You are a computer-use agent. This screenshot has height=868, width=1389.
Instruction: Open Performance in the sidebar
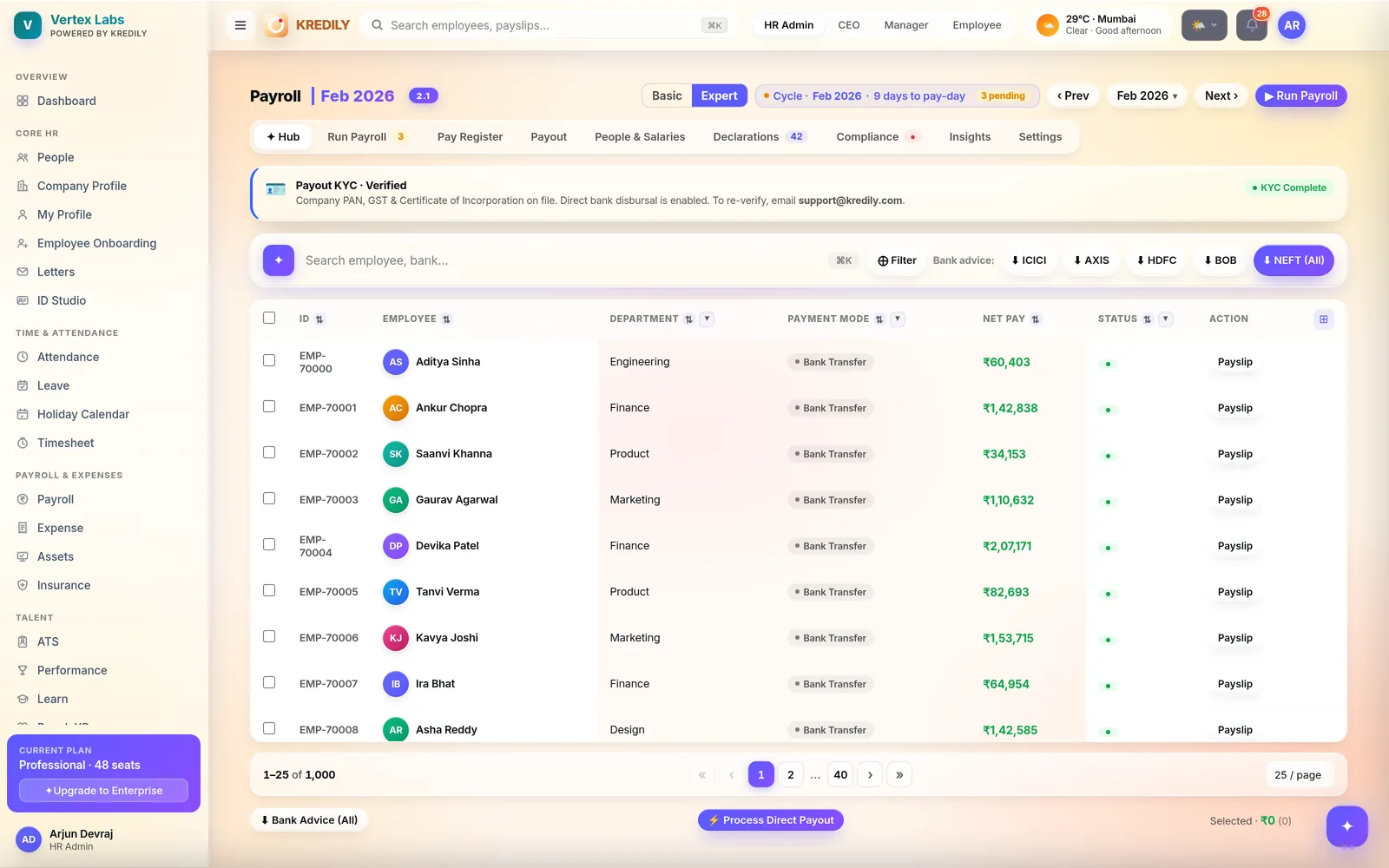pyautogui.click(x=72, y=670)
